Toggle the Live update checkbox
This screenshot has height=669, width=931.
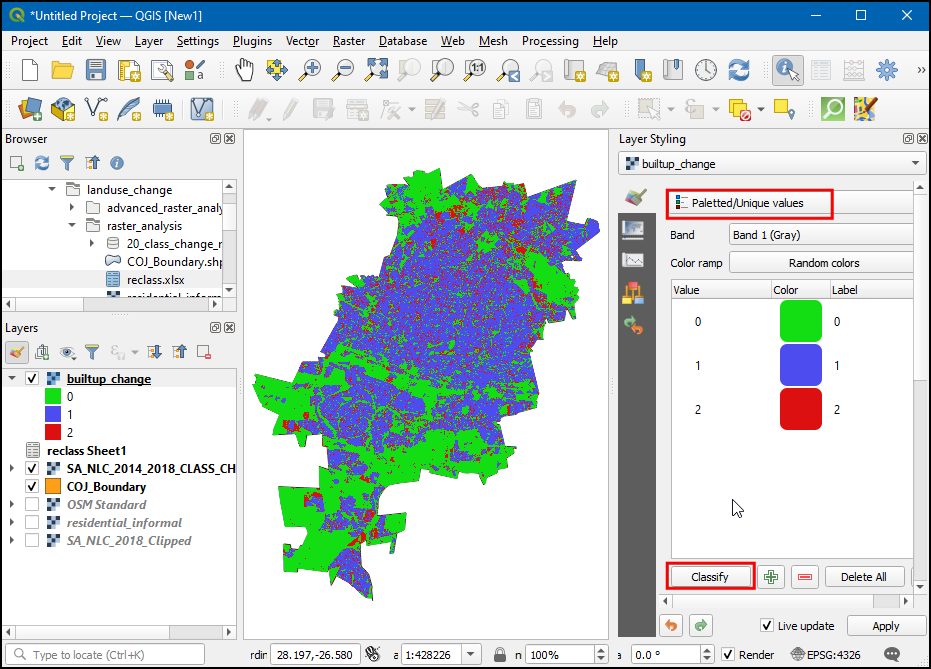(767, 626)
